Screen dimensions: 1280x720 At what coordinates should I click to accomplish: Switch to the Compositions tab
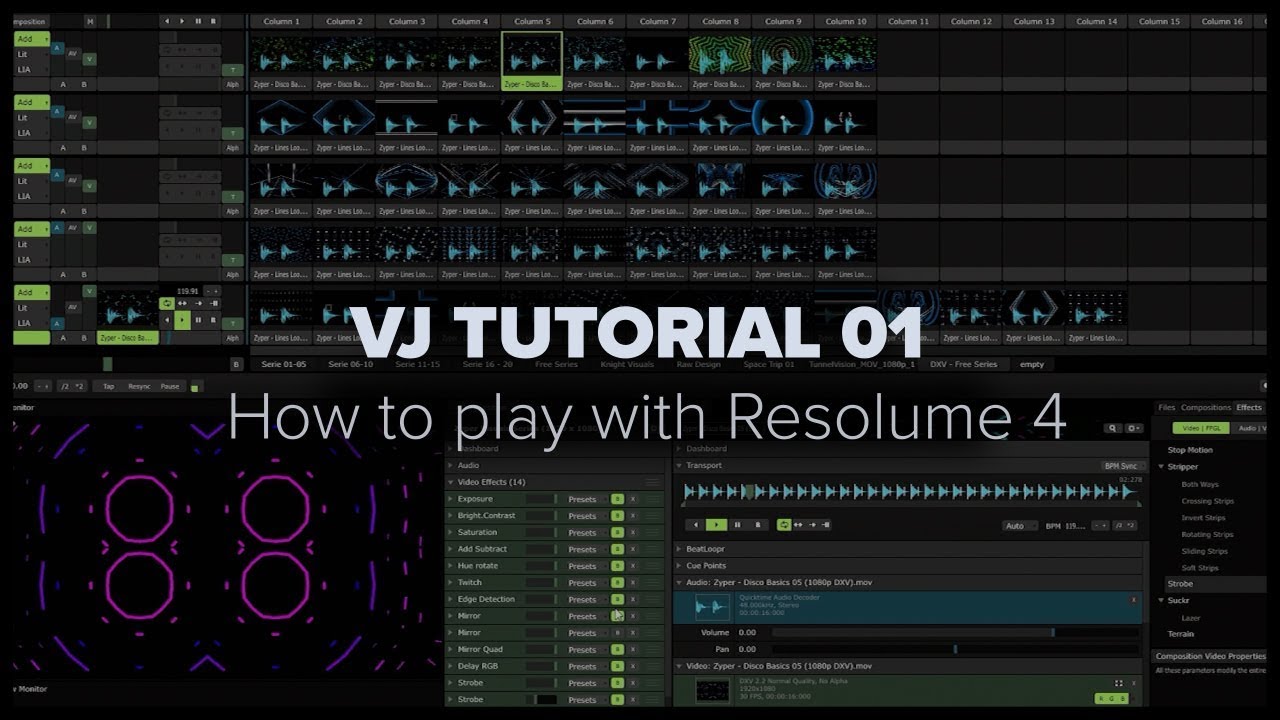(1206, 408)
